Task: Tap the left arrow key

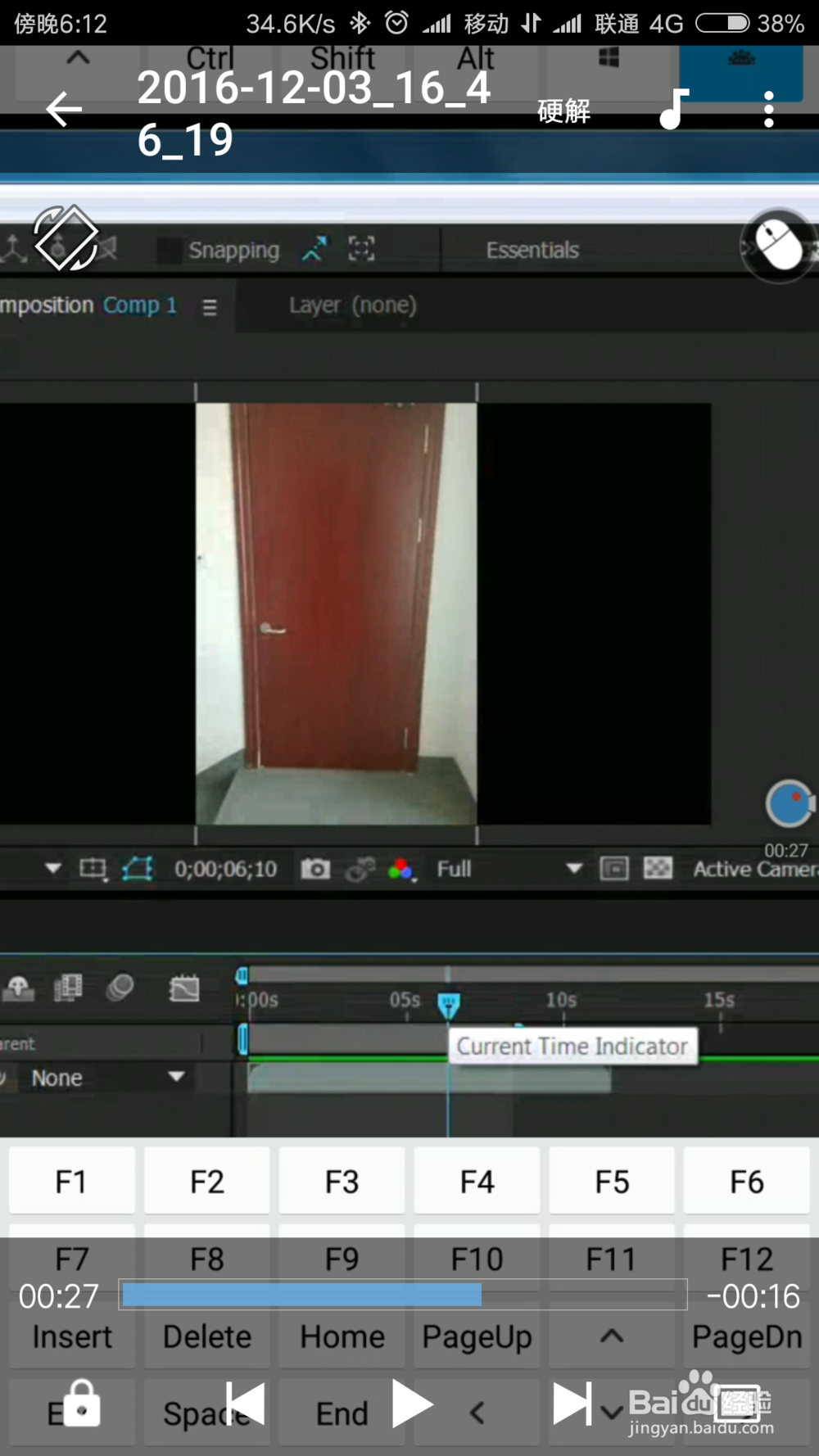Action: (x=477, y=1413)
